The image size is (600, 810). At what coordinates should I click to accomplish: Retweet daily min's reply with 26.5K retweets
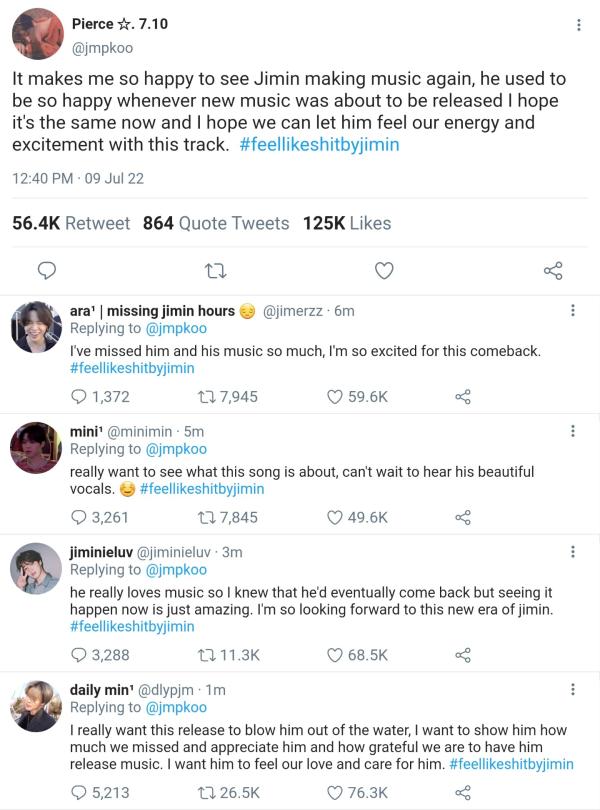tap(209, 792)
